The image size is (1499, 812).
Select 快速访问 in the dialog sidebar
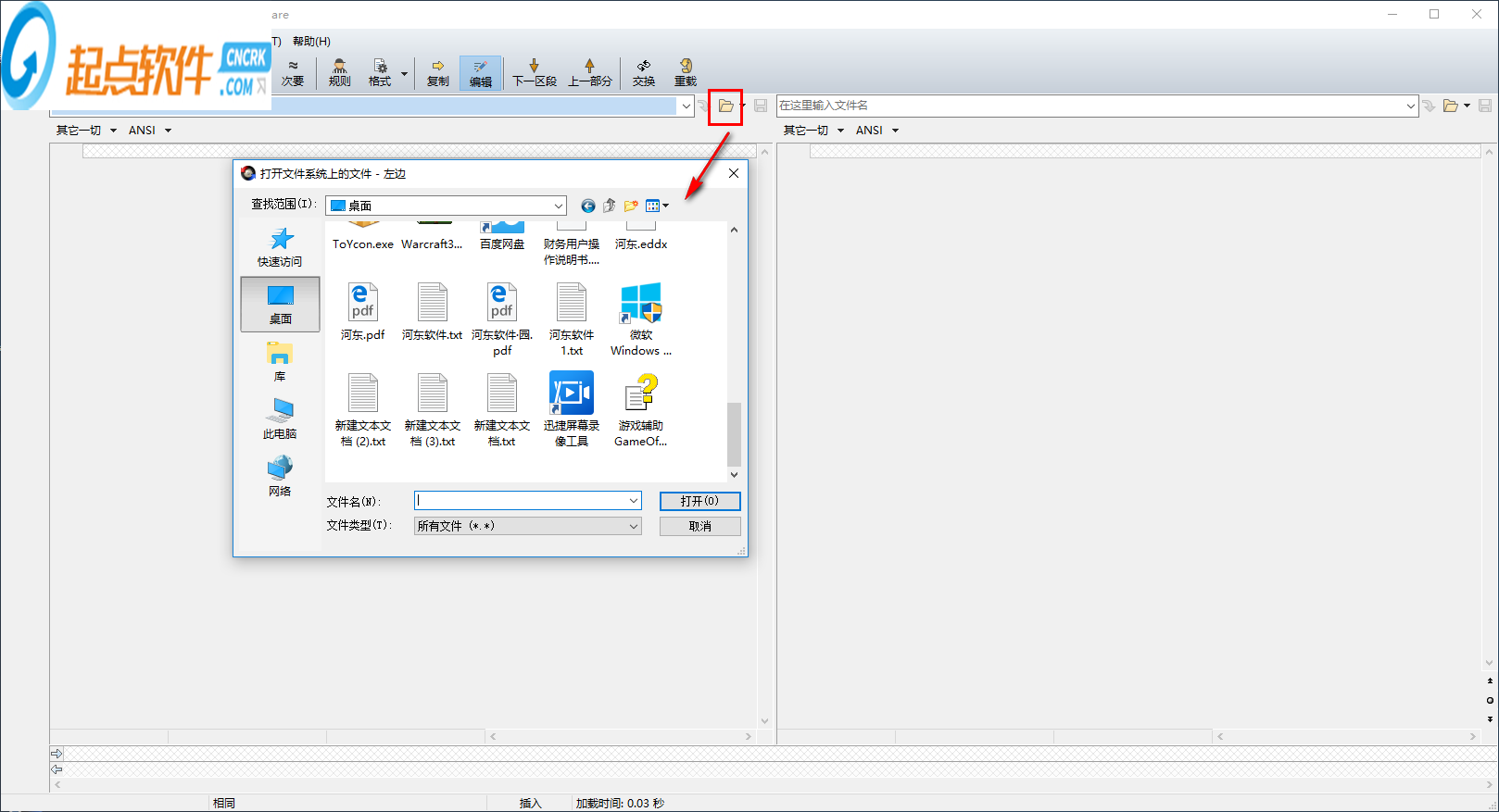pyautogui.click(x=280, y=247)
